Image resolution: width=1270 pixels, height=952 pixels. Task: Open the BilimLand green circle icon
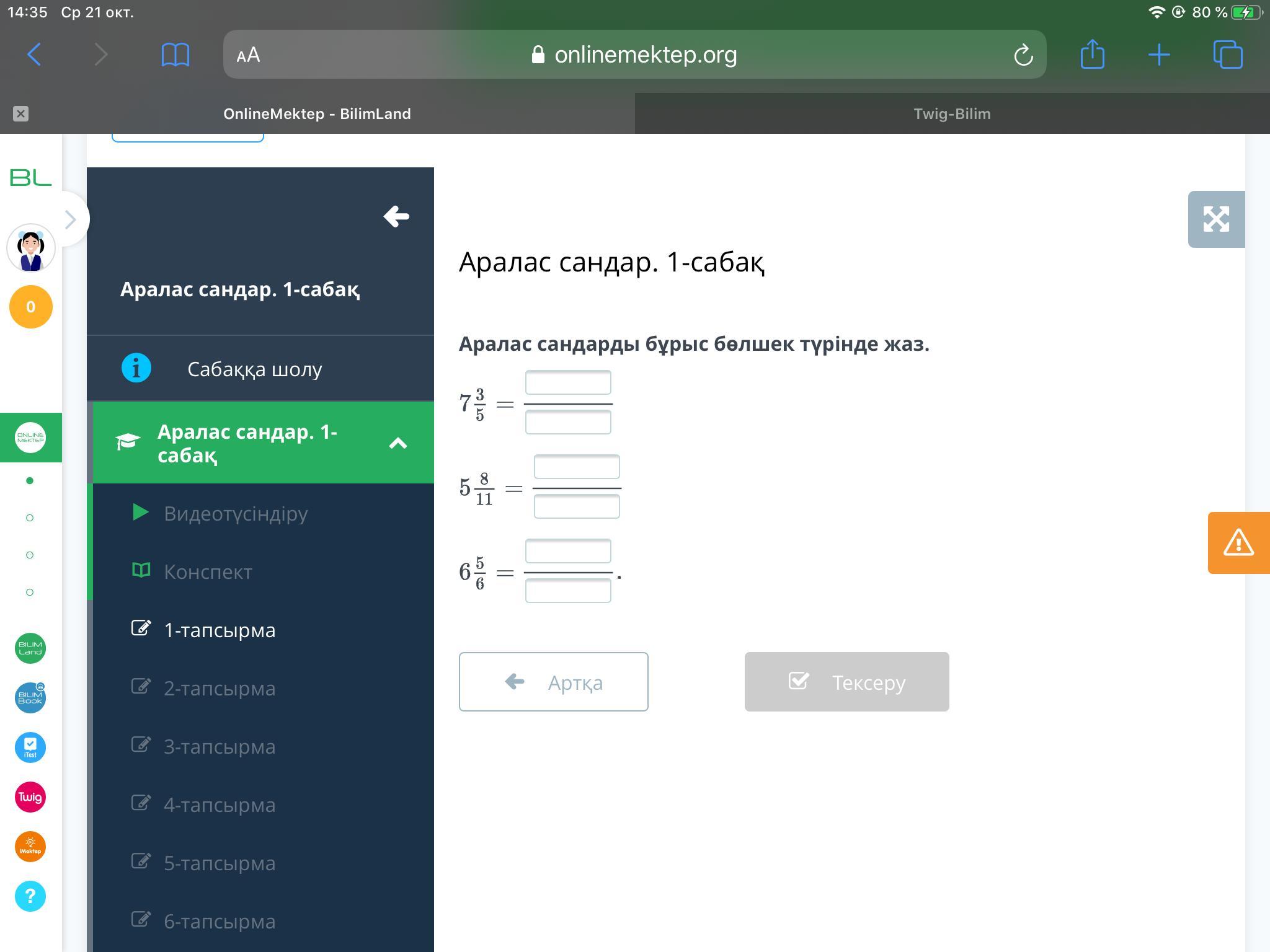point(30,648)
